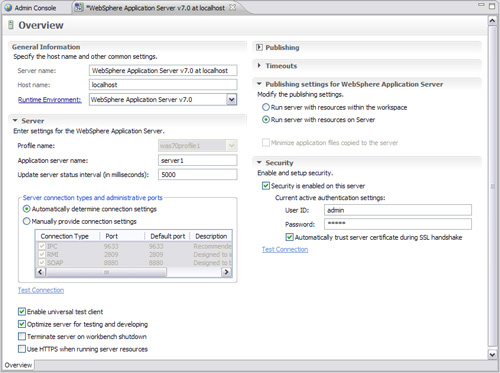This screenshot has height=373, width=500.
Task: Expand the Publishing section
Action: pyautogui.click(x=259, y=47)
